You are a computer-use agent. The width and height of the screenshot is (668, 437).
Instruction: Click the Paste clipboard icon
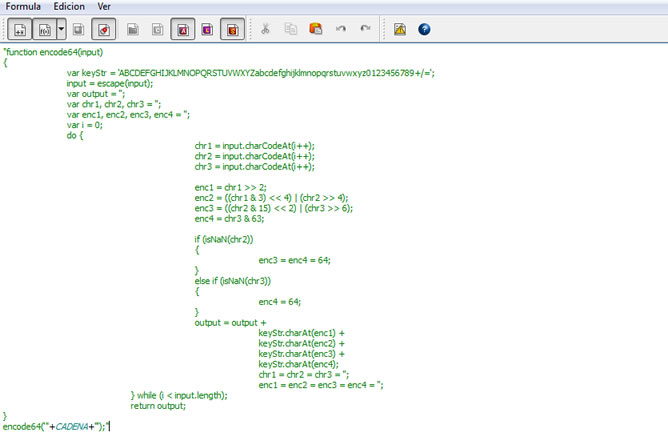[315, 29]
